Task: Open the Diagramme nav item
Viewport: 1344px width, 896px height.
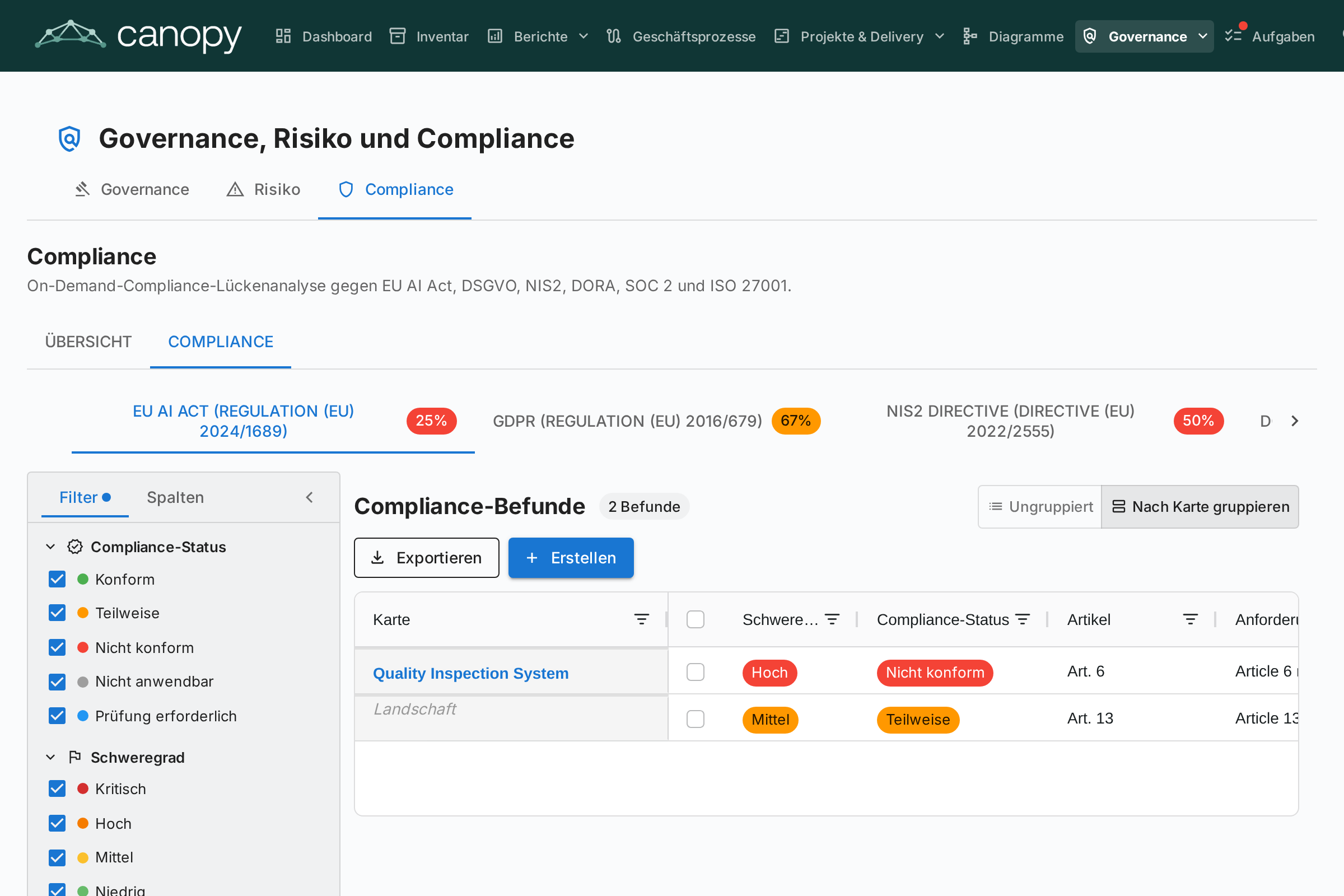Action: point(1012,36)
